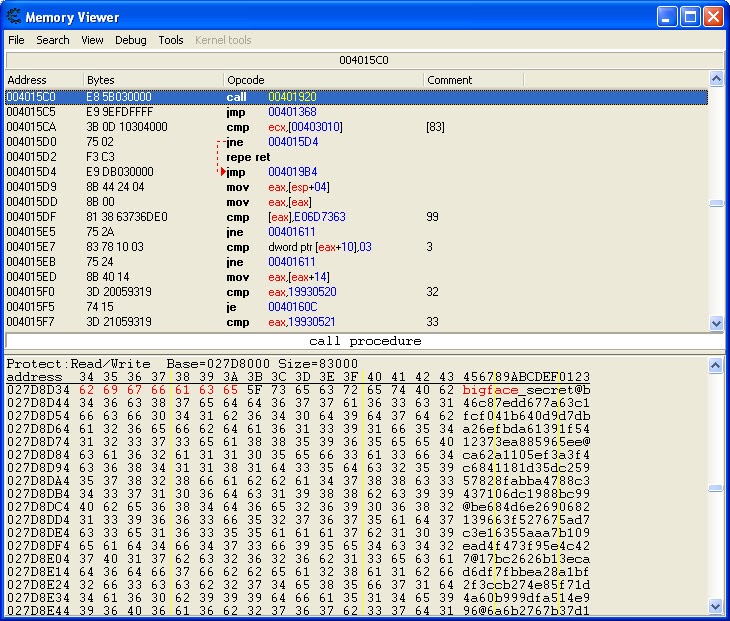Open the Tools menu
This screenshot has width=730, height=621.
click(171, 40)
